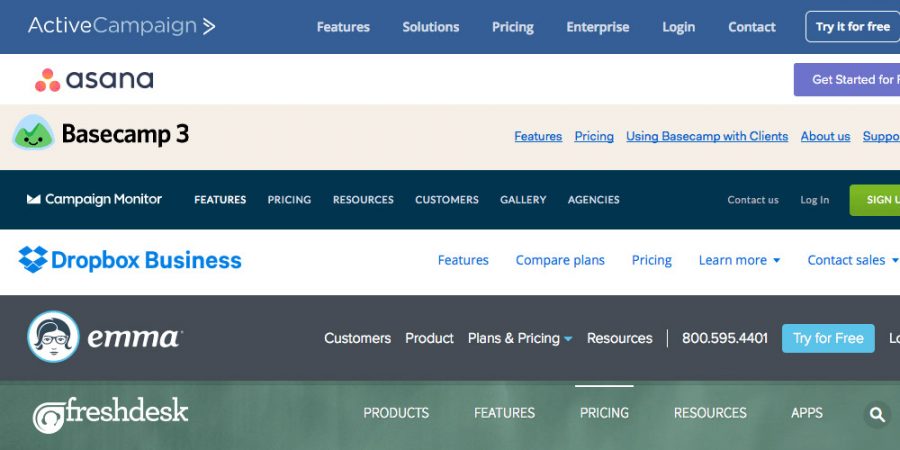Open Freshdesk PRODUCTS menu
900x450 pixels.
[x=396, y=413]
